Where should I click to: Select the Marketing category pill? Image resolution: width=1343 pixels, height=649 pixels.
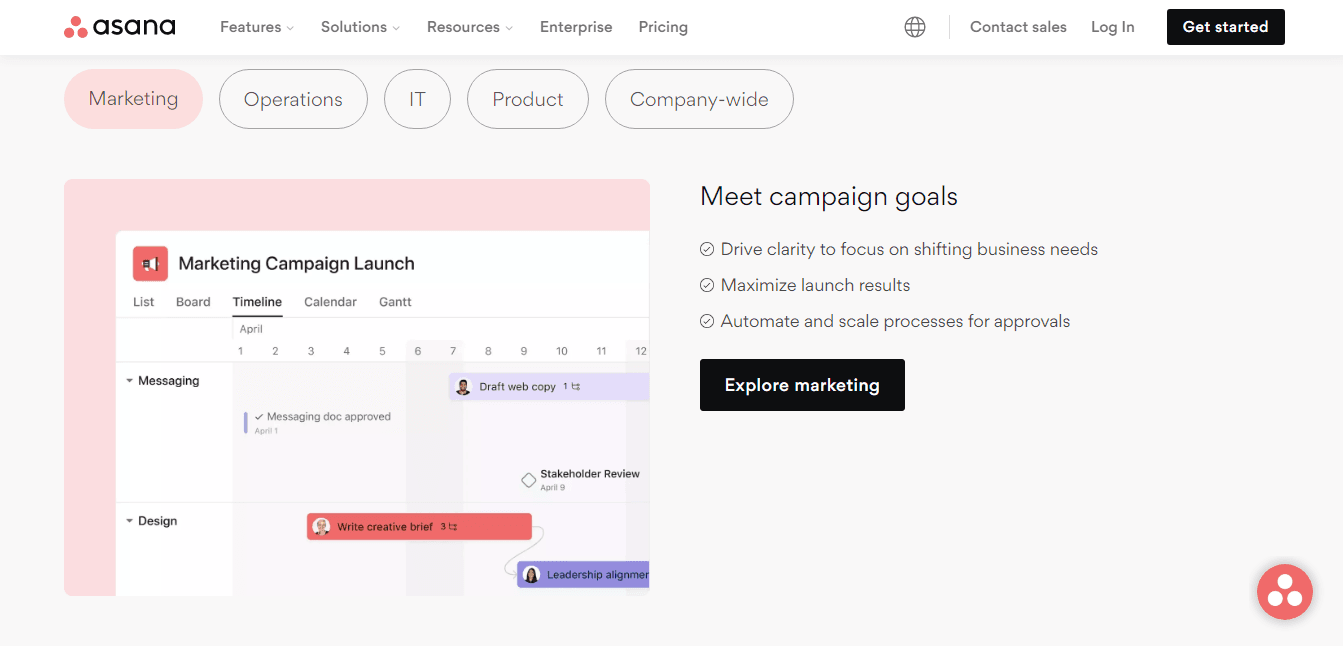click(133, 99)
